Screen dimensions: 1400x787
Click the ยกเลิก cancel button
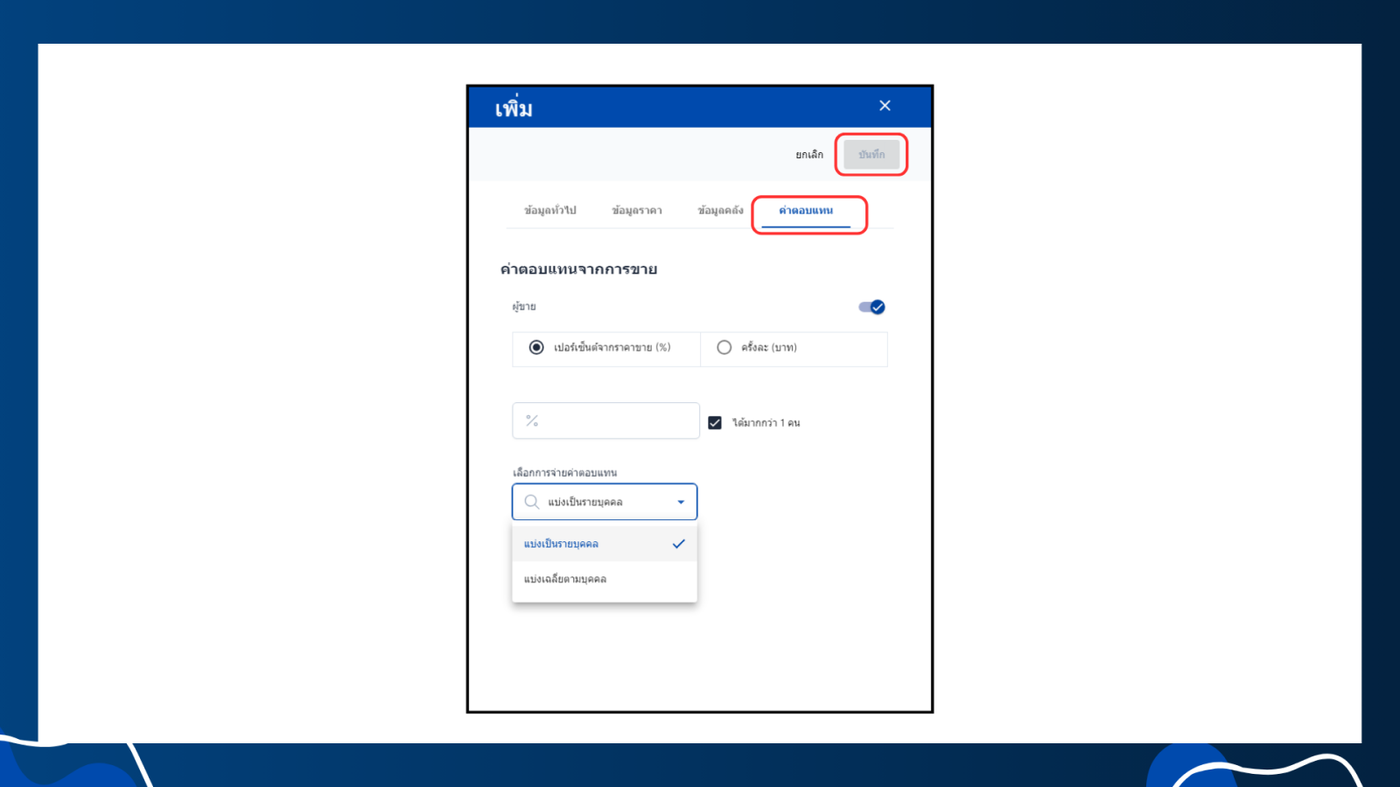[809, 155]
